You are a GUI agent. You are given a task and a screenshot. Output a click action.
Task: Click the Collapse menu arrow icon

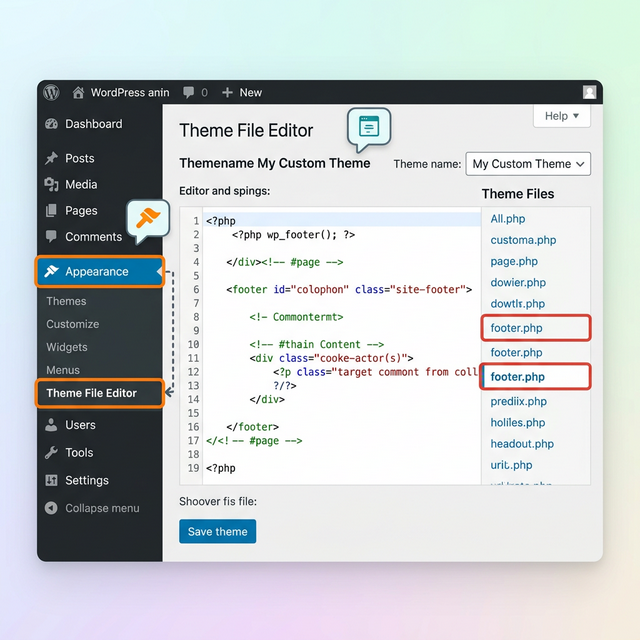[51, 508]
